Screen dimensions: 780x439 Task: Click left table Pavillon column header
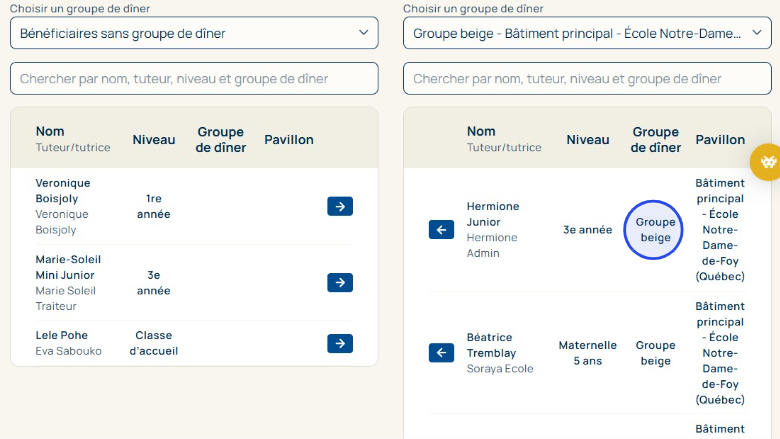289,139
